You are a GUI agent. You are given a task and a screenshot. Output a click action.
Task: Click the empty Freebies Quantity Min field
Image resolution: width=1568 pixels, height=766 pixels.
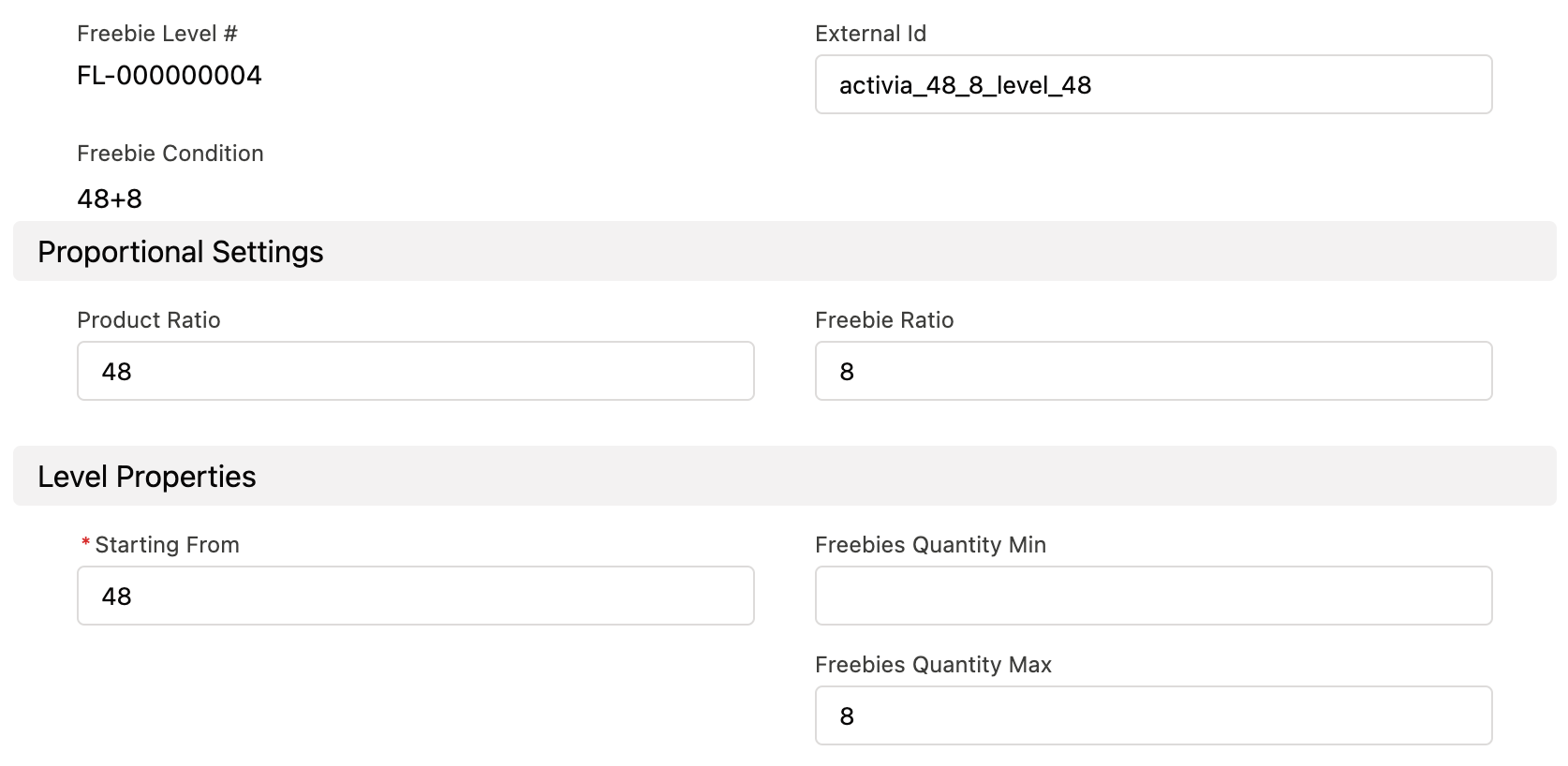coord(1152,596)
